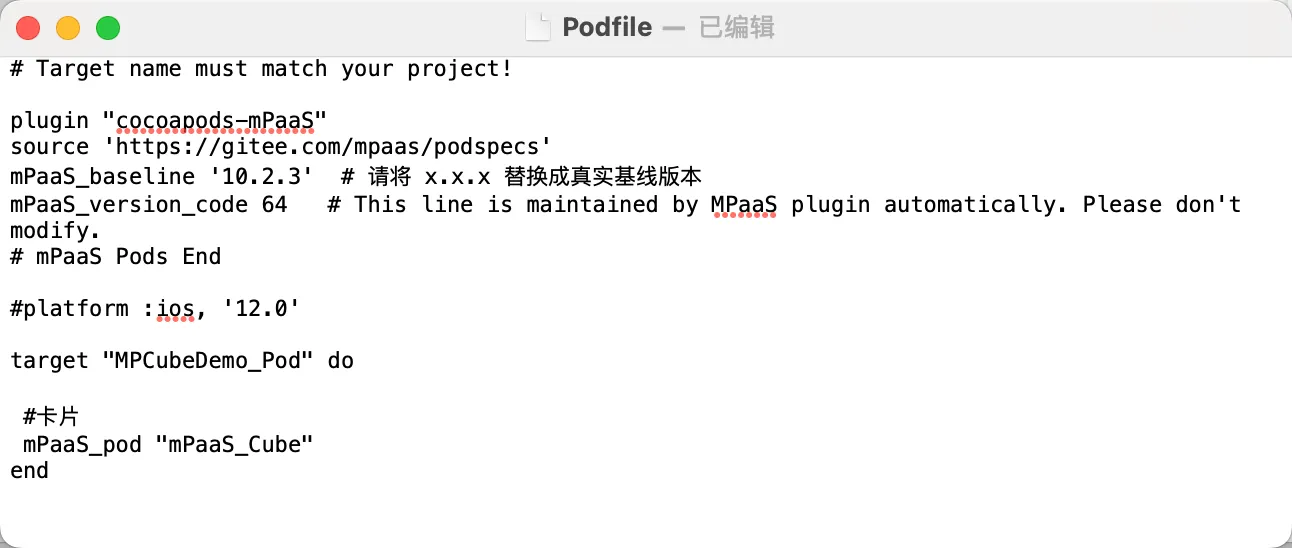Click the yellow minimize window button
This screenshot has height=548, width=1292.
(68, 28)
